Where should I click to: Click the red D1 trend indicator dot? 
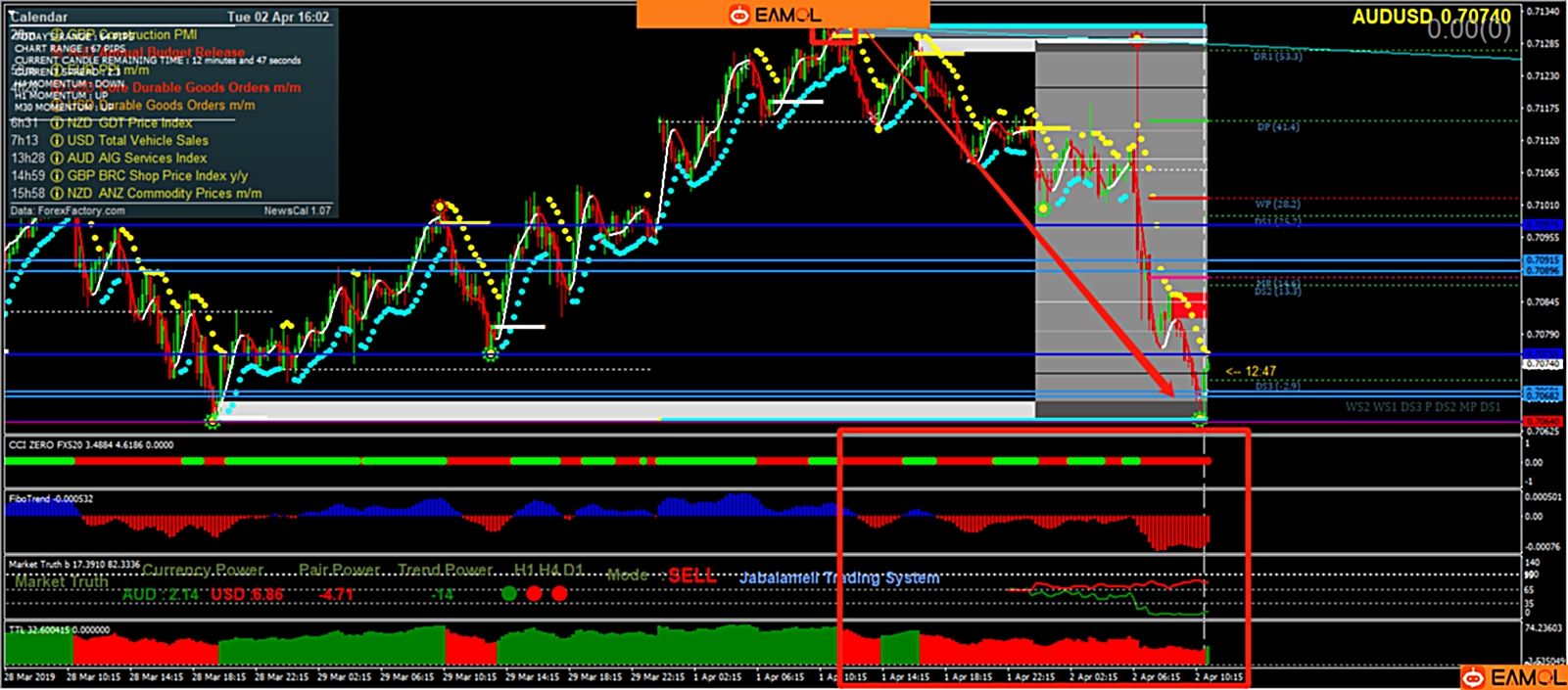(559, 593)
